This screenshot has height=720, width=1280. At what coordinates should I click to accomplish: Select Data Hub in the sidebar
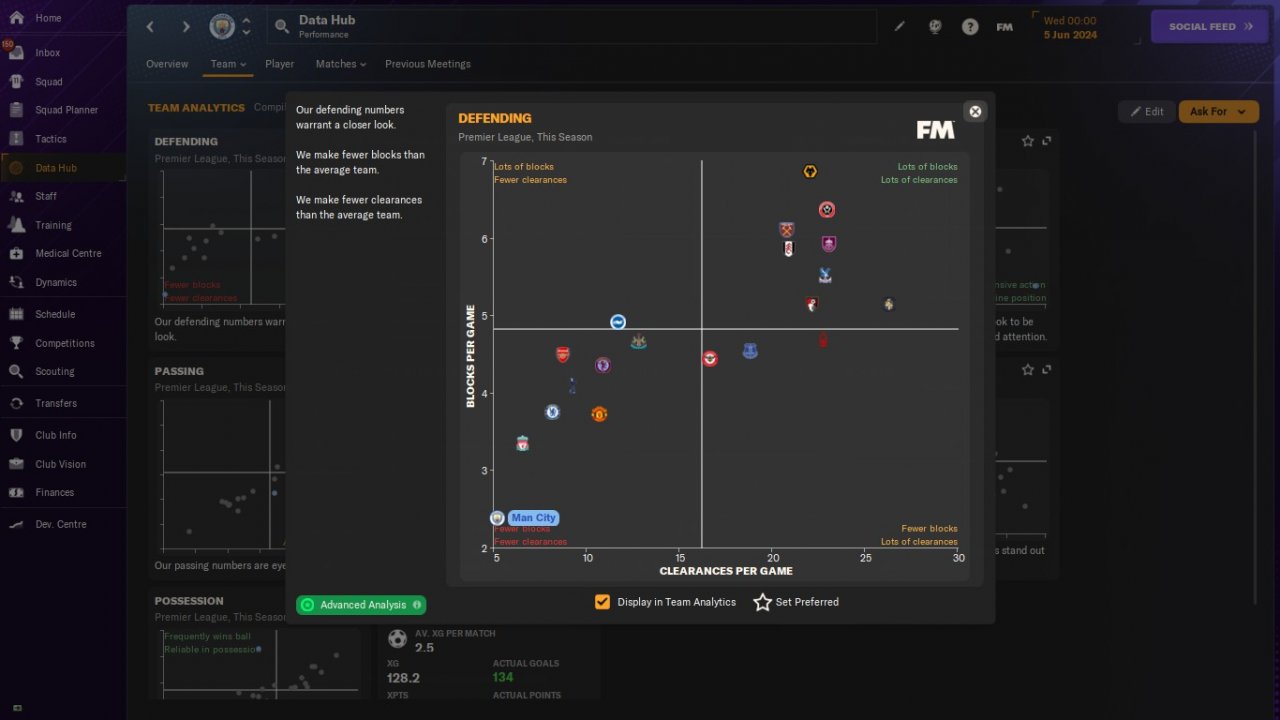62,168
